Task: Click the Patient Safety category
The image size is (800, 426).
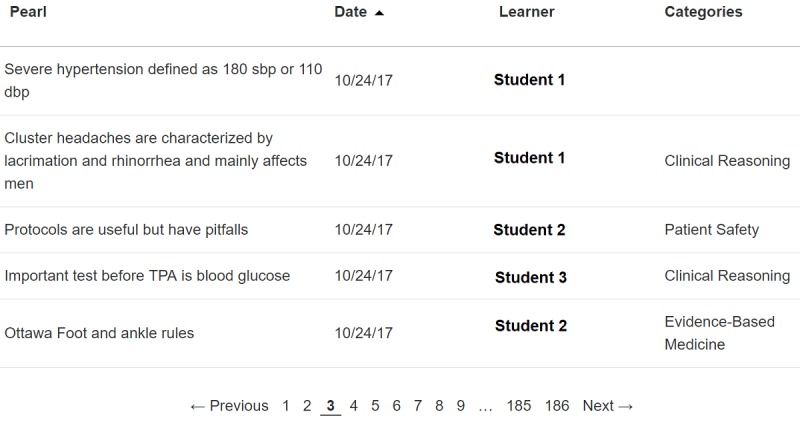Action: 711,230
